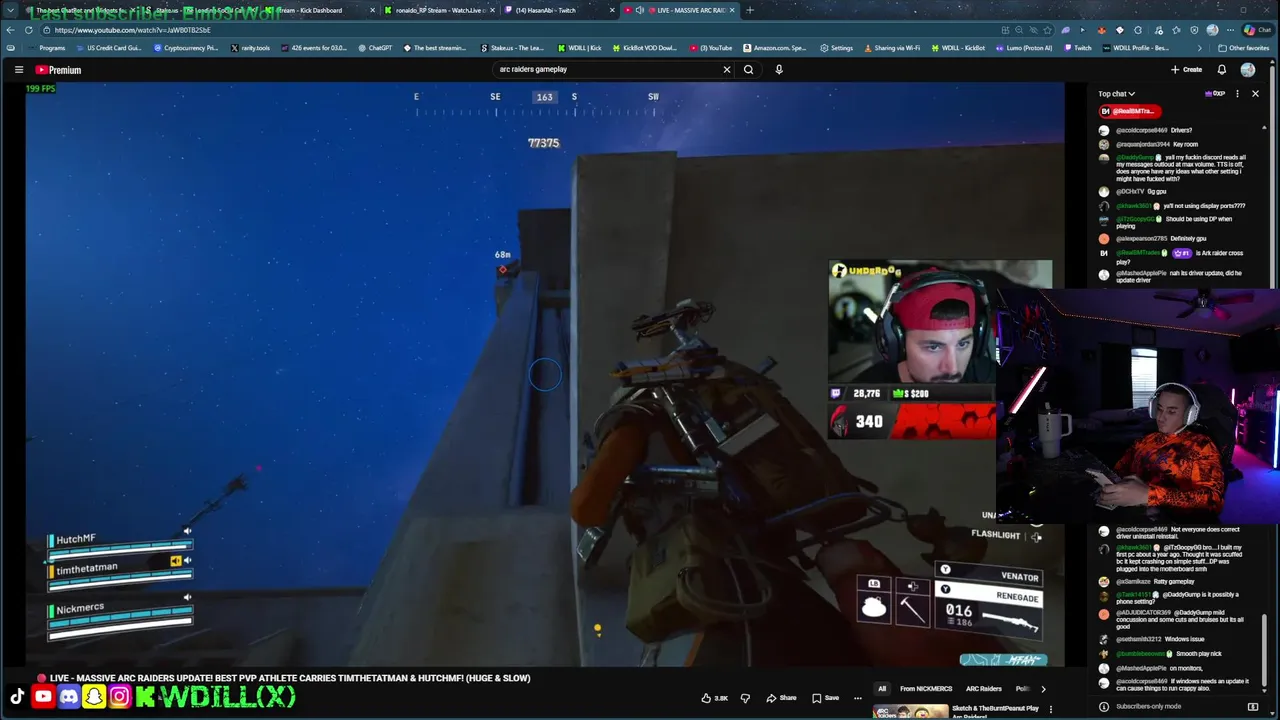
Task: Start voice search with microphone icon
Action: click(x=779, y=69)
